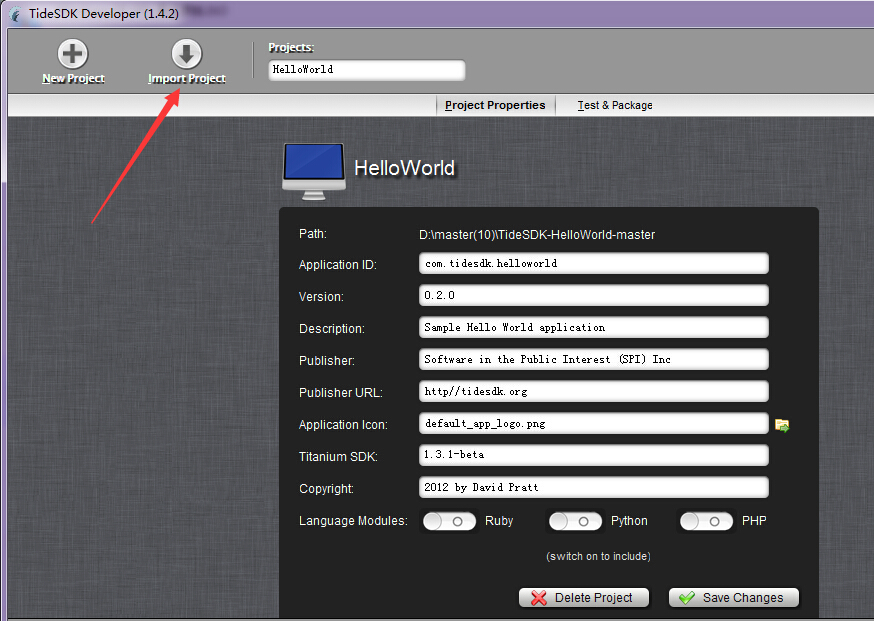The height and width of the screenshot is (621, 874).
Task: Toggle the Ruby language module switch
Action: tap(449, 521)
